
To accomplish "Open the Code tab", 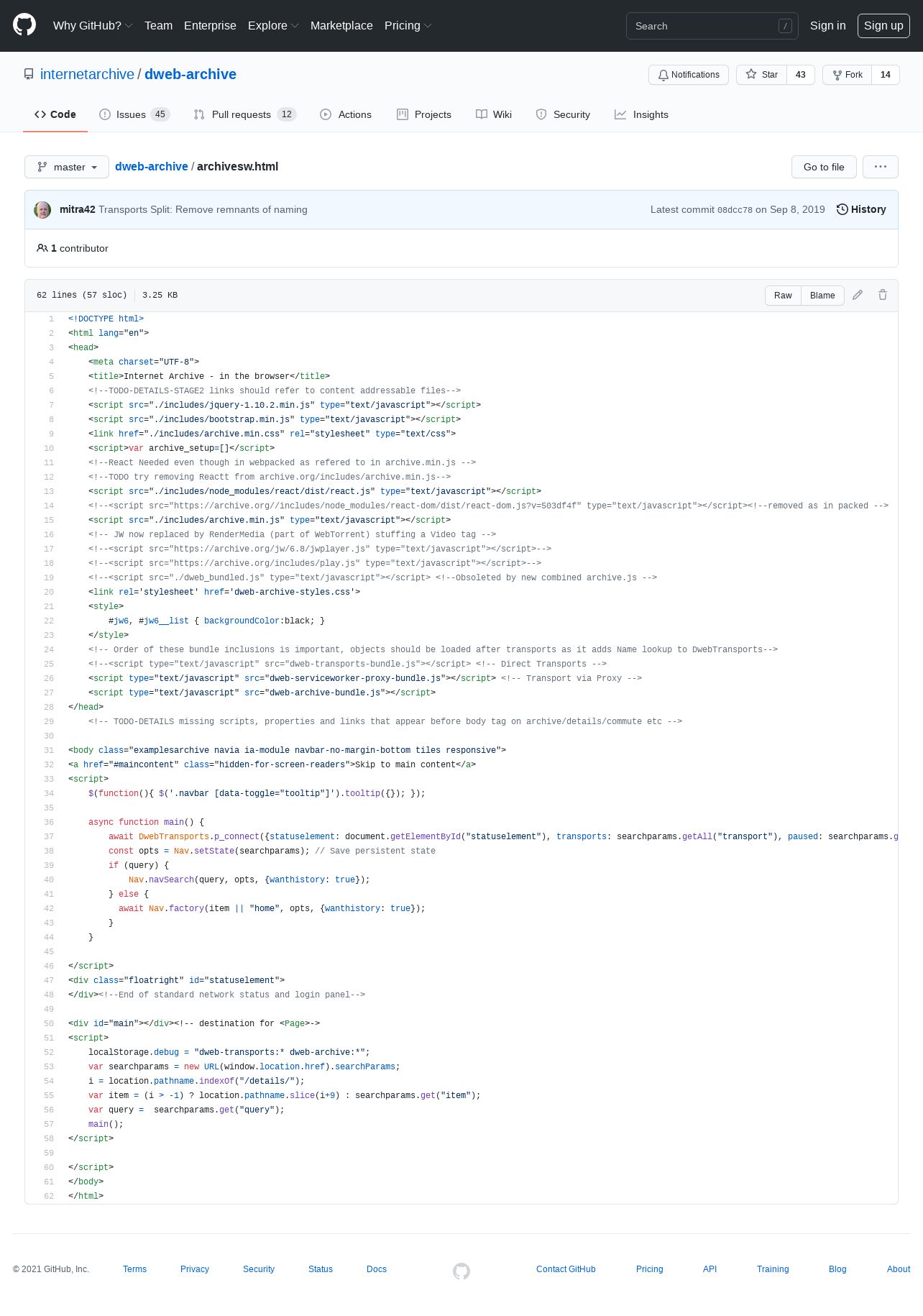I will (x=55, y=114).
